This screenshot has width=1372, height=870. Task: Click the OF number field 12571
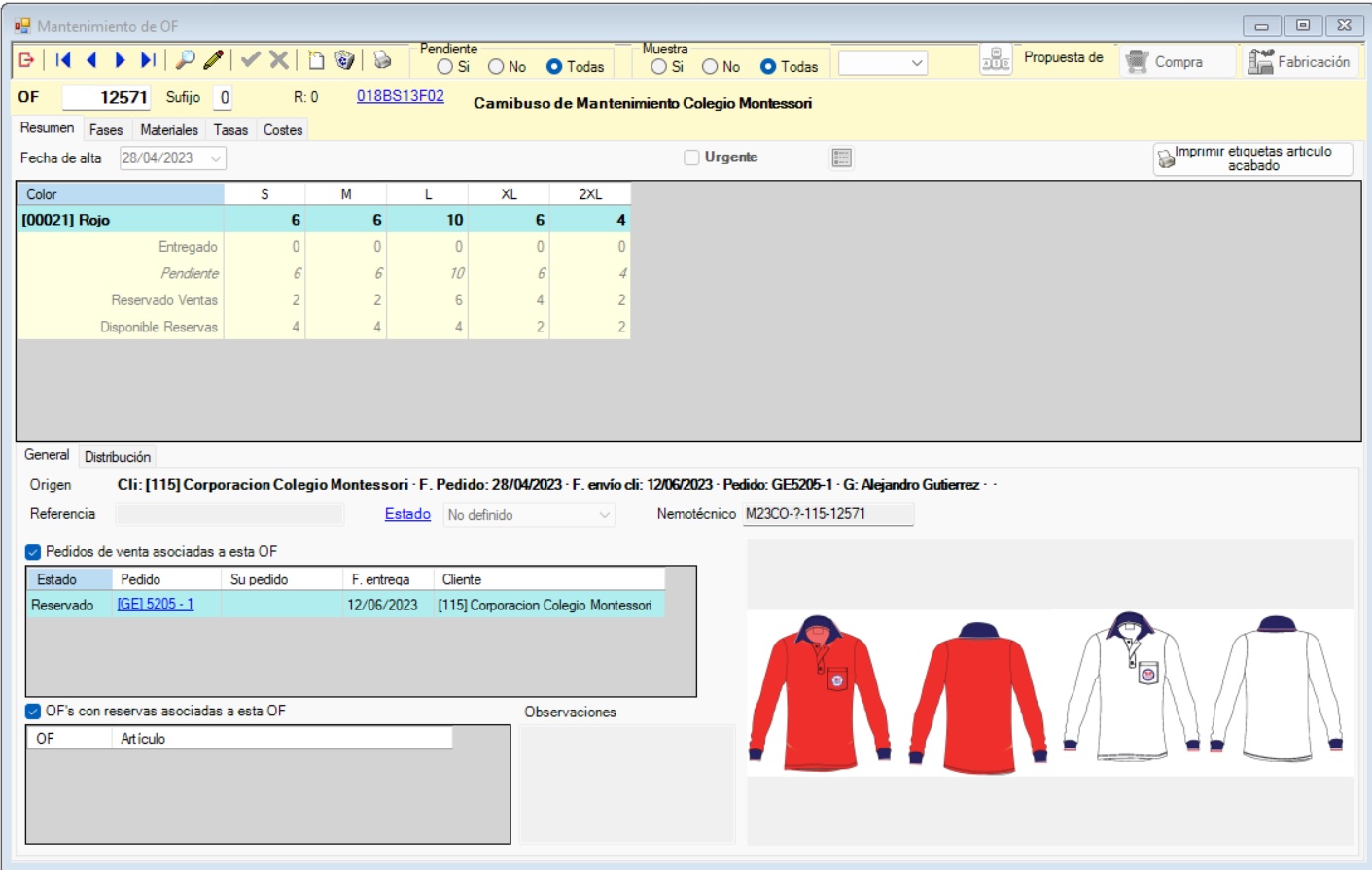pos(107,98)
